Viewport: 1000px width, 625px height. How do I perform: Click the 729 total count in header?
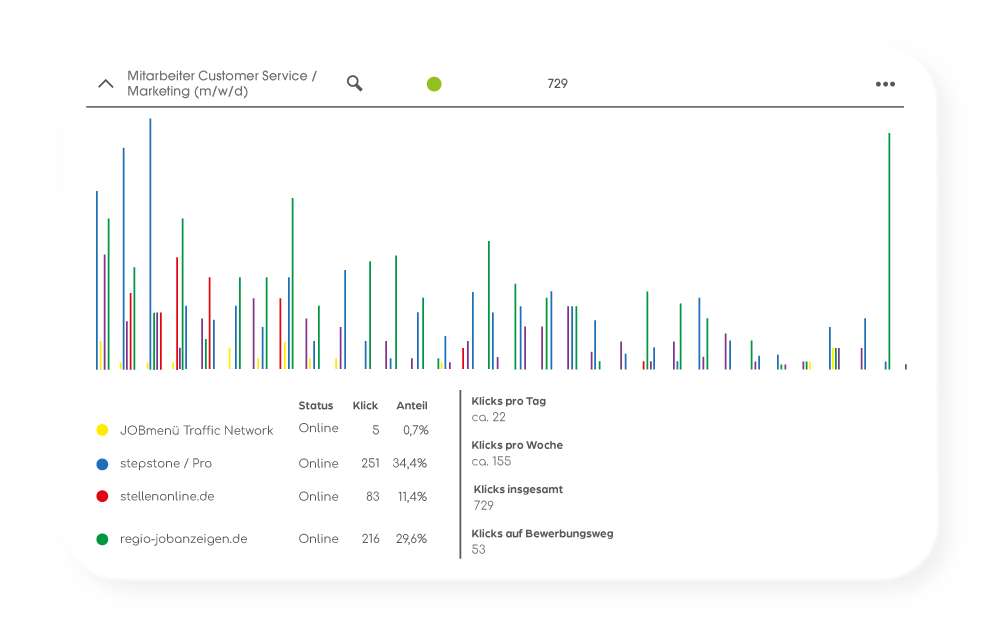tap(557, 84)
